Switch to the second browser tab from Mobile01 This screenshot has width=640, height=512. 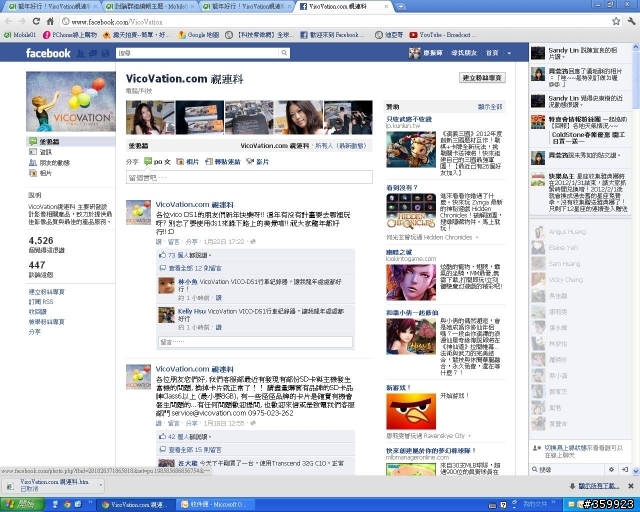149,7
